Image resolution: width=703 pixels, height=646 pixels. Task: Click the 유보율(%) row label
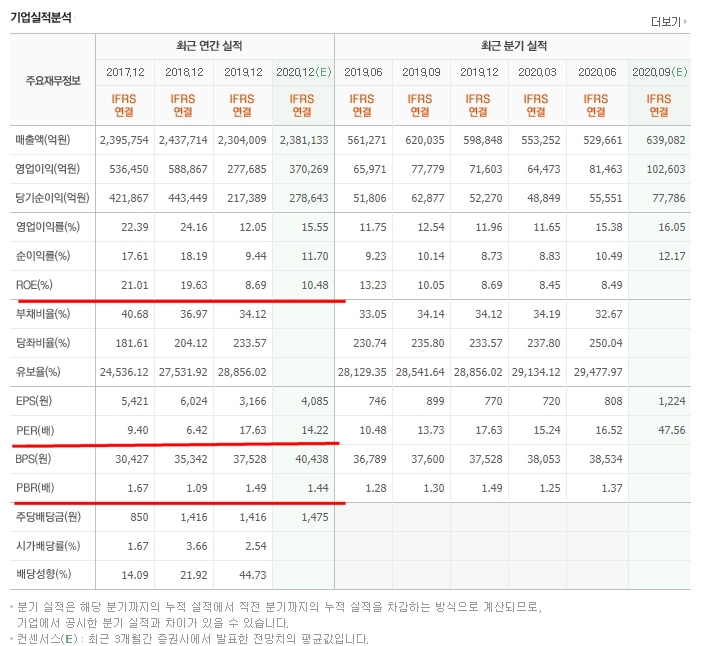38,372
